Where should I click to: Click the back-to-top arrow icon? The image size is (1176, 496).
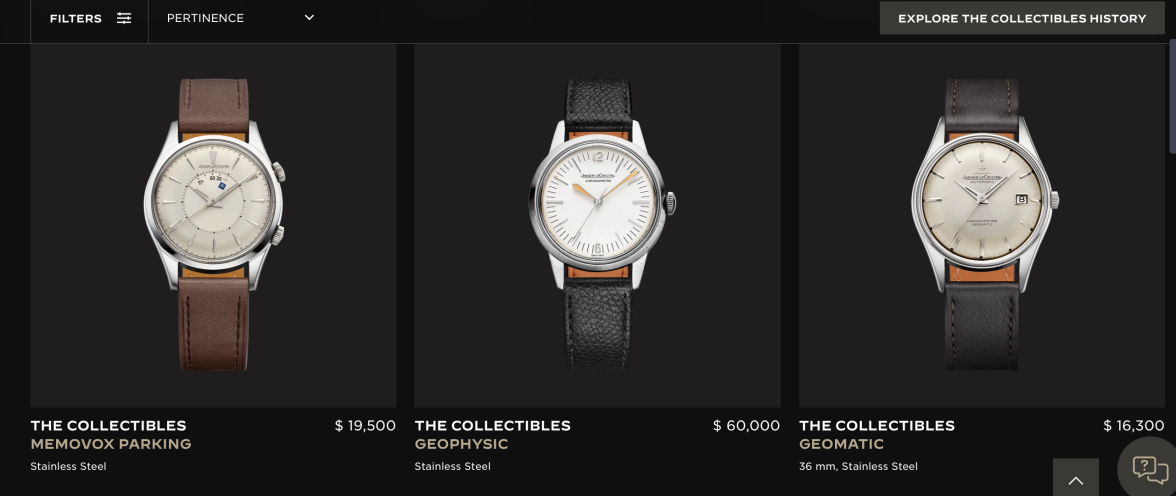pos(1076,479)
